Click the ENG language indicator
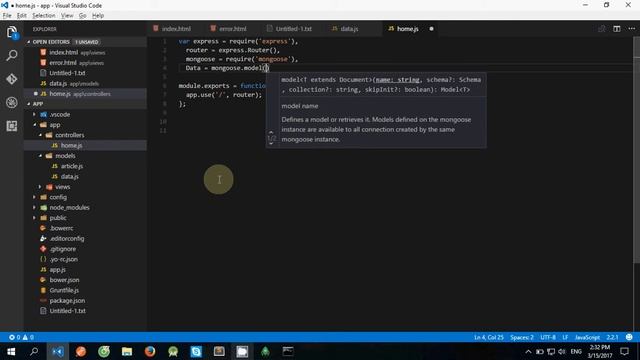 coord(576,351)
